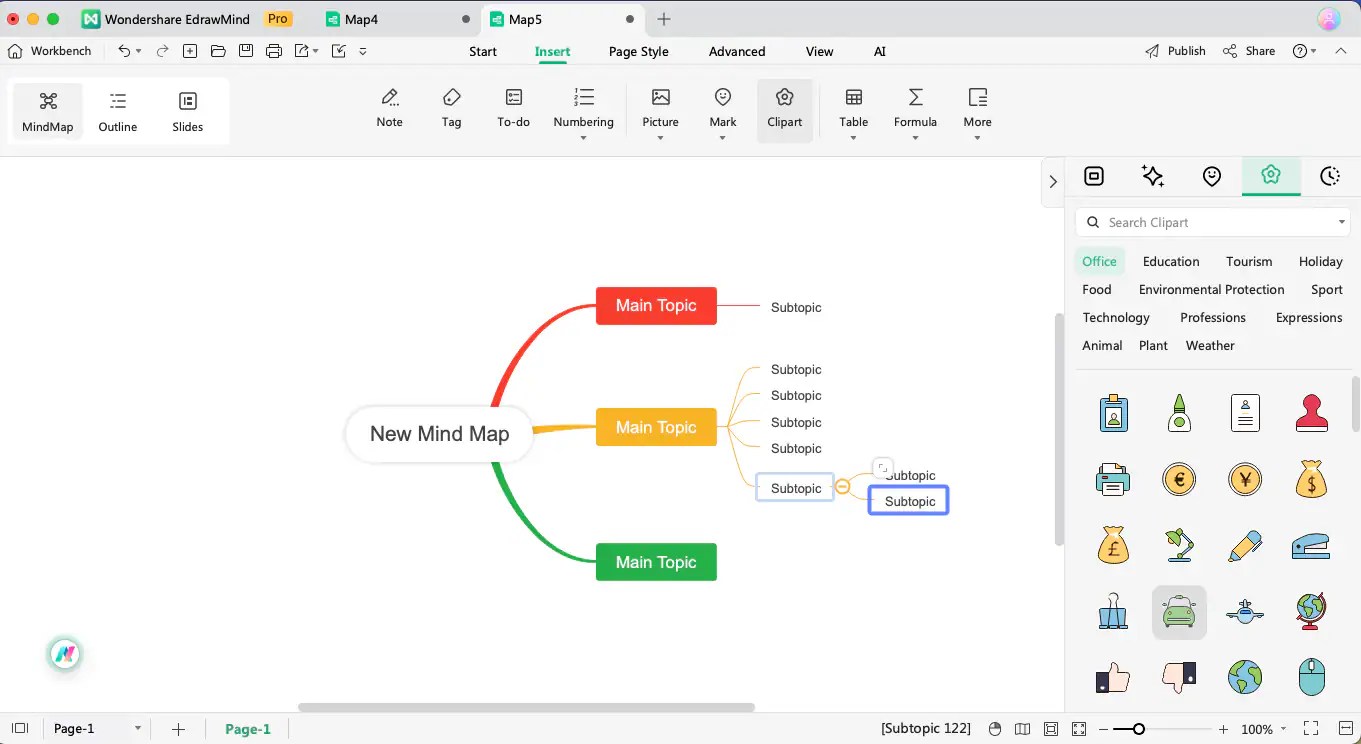Switch to Outline view mode
The width and height of the screenshot is (1361, 744).
118,111
